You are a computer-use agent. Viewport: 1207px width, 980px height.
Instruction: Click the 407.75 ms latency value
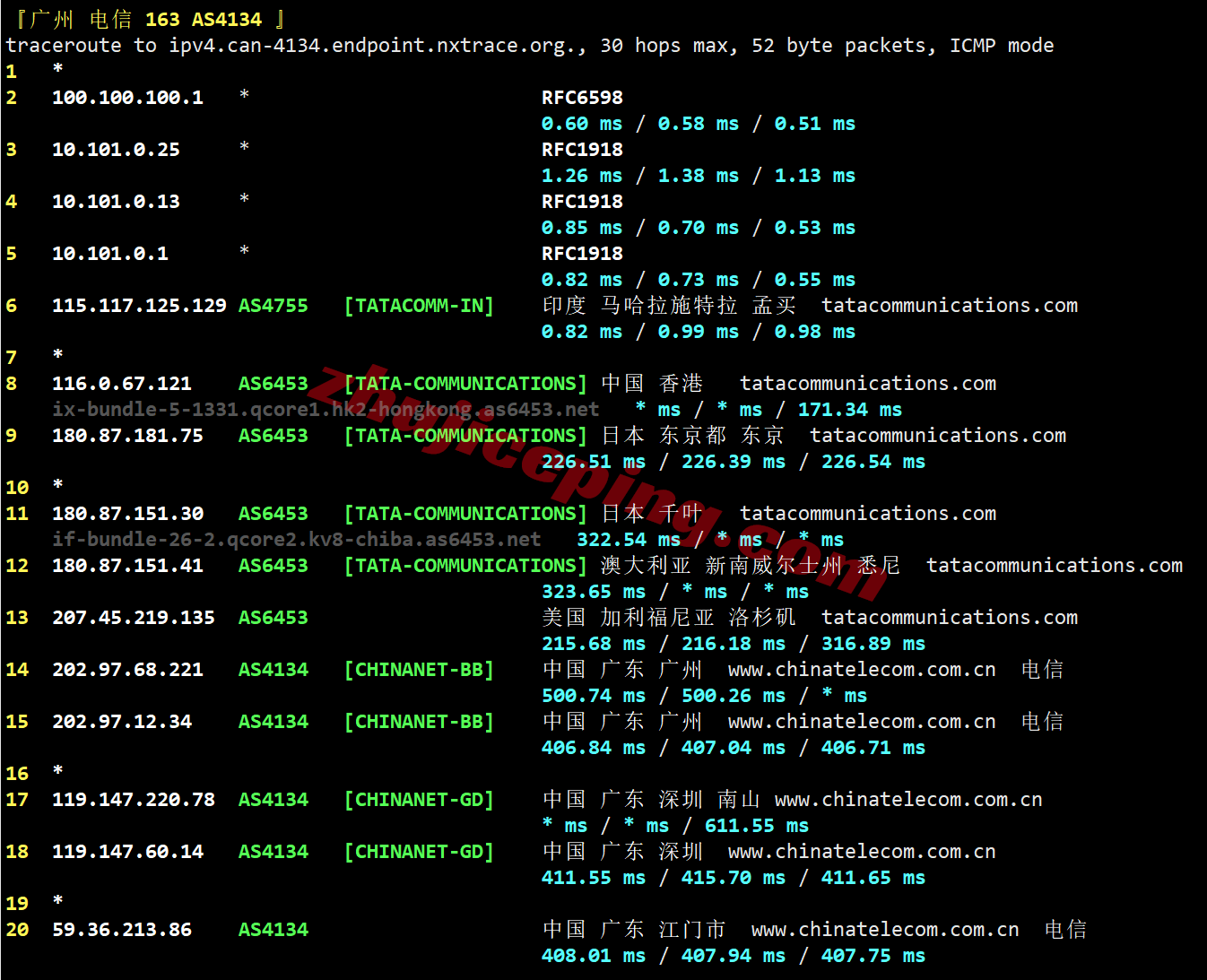873,956
